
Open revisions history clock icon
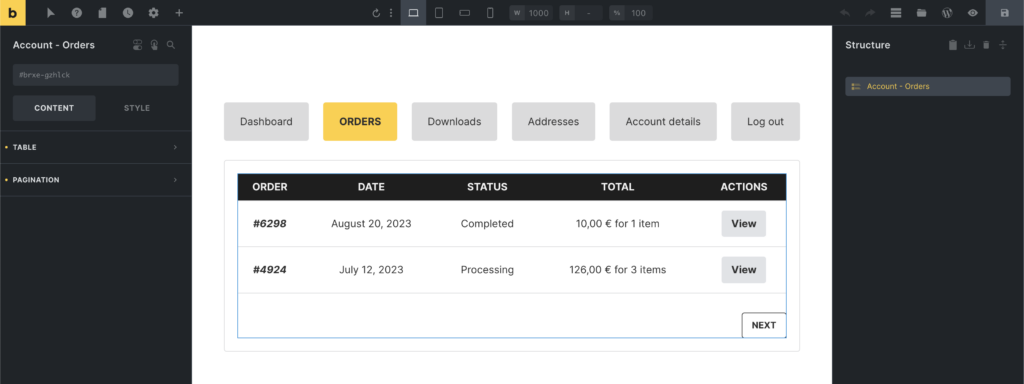(x=127, y=13)
